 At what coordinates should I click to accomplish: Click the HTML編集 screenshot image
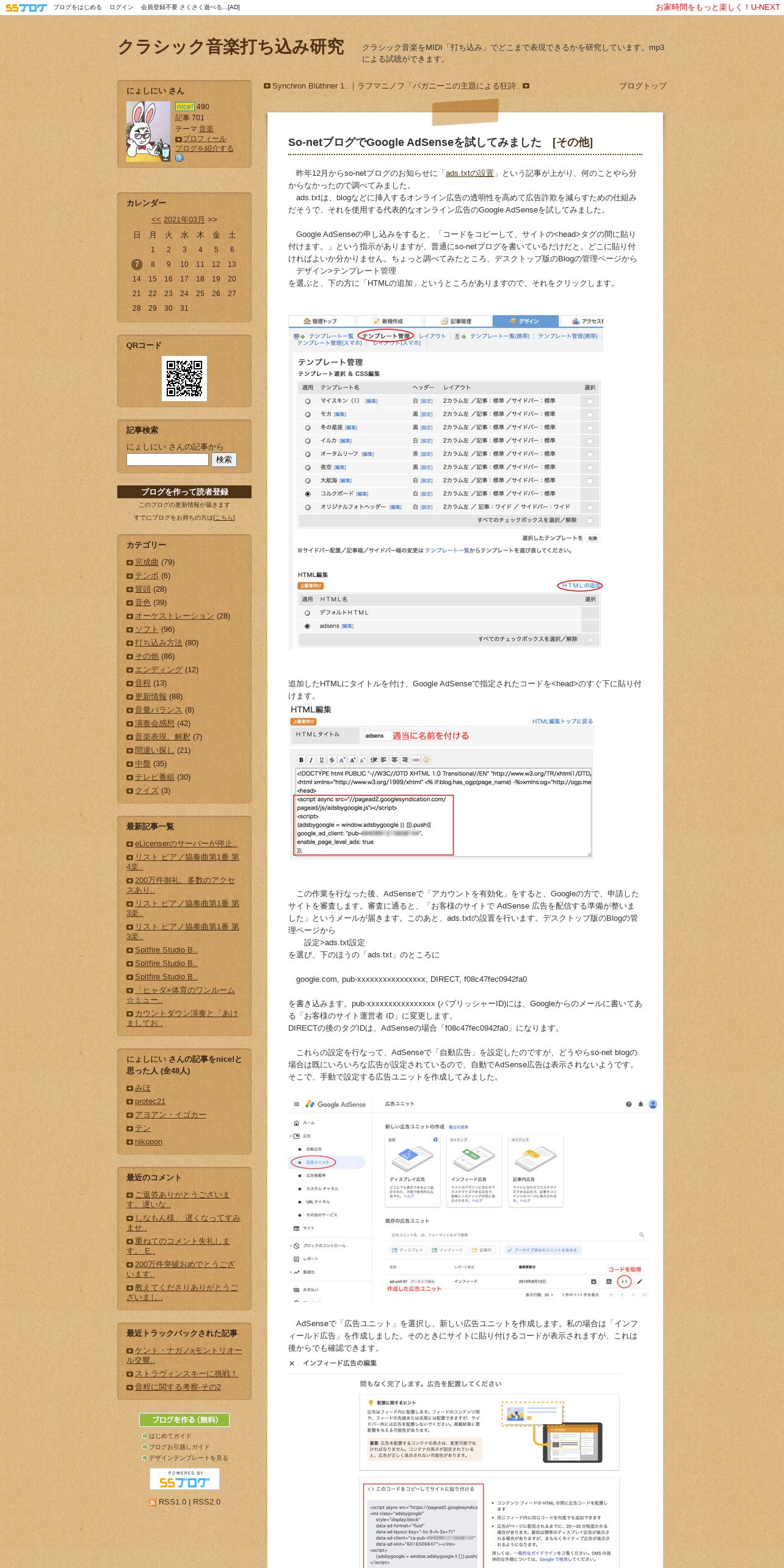coord(441,782)
